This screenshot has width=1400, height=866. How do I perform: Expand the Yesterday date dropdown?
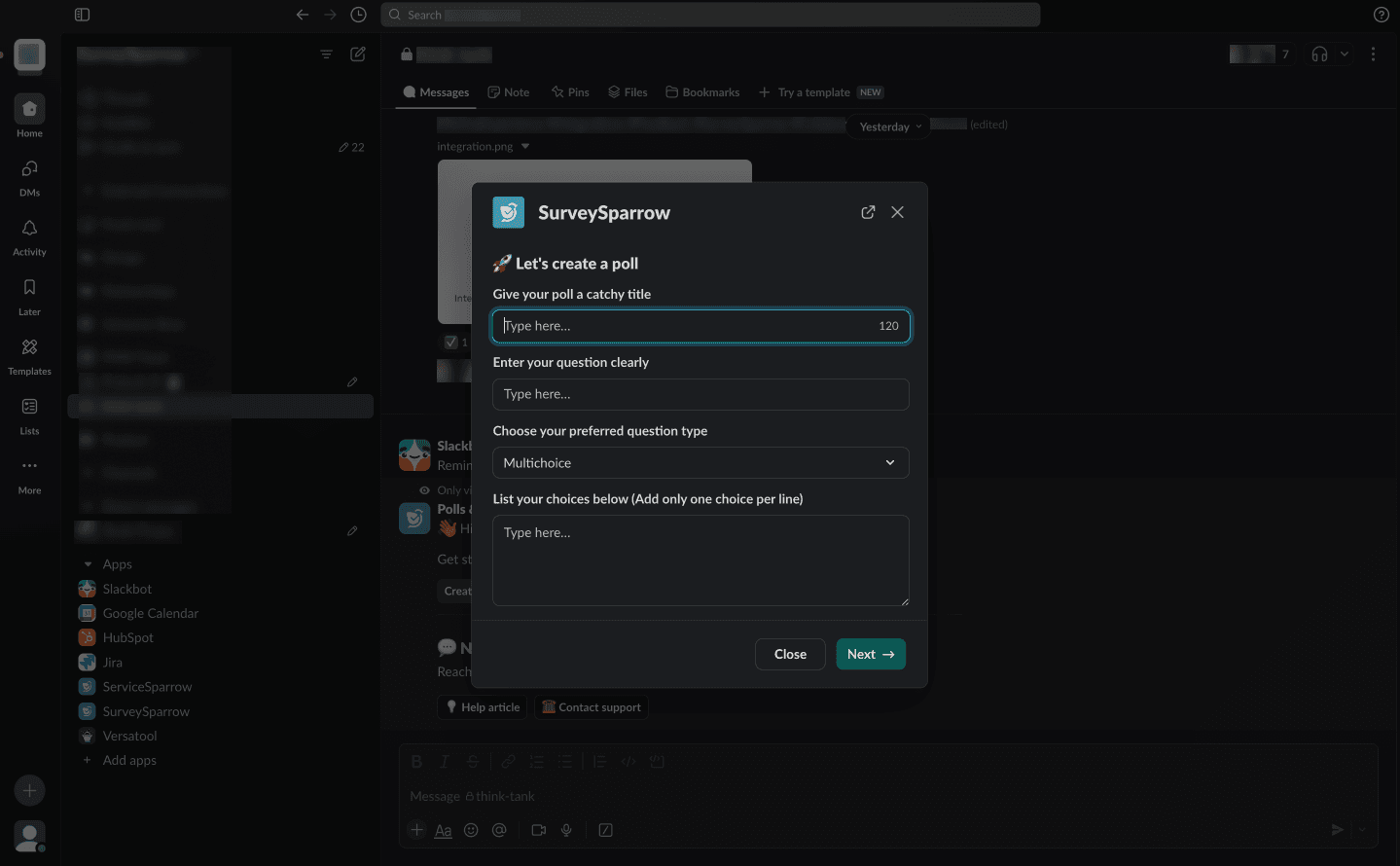pyautogui.click(x=890, y=126)
